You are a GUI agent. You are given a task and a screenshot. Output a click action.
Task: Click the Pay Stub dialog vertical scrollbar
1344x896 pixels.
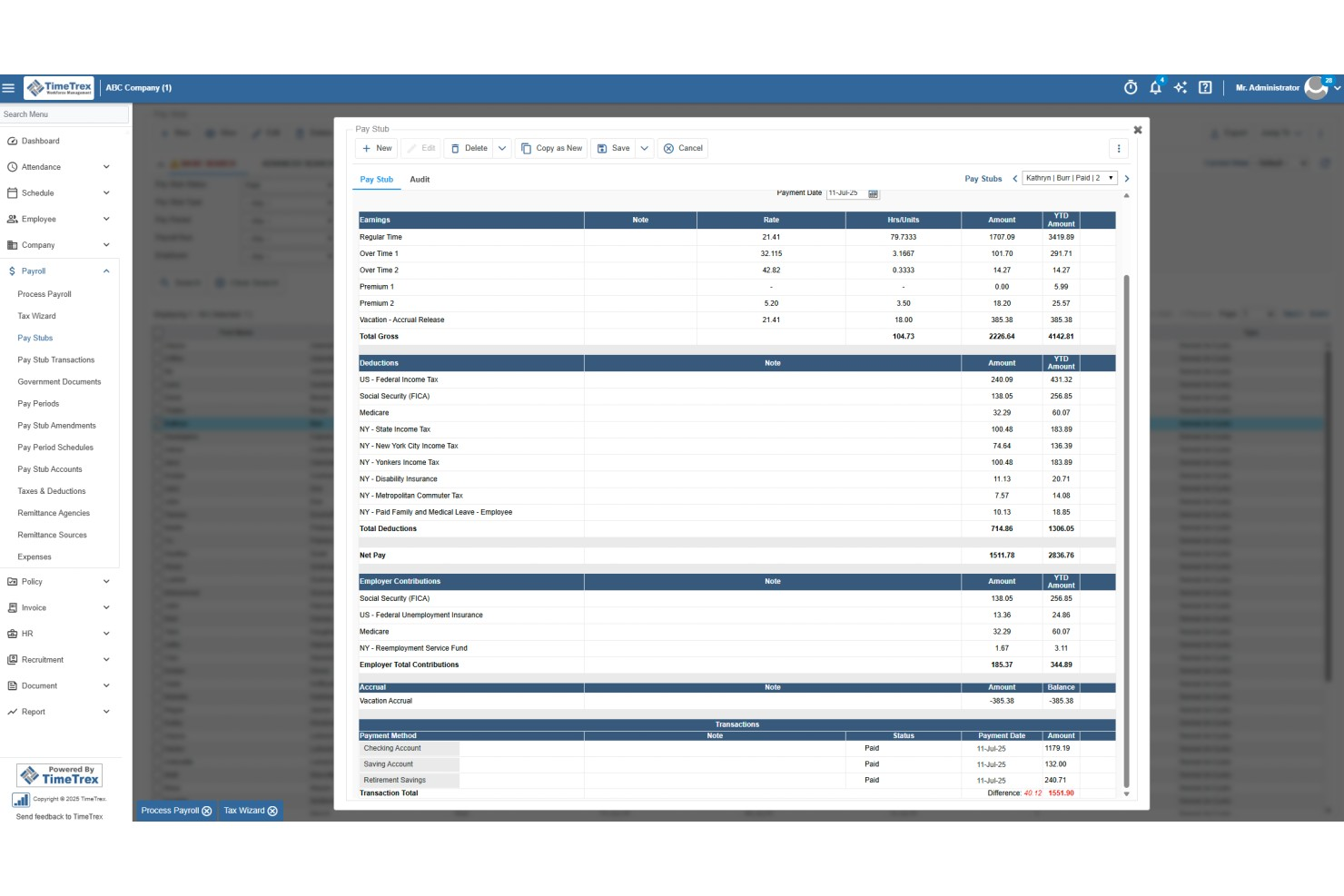(x=1127, y=531)
